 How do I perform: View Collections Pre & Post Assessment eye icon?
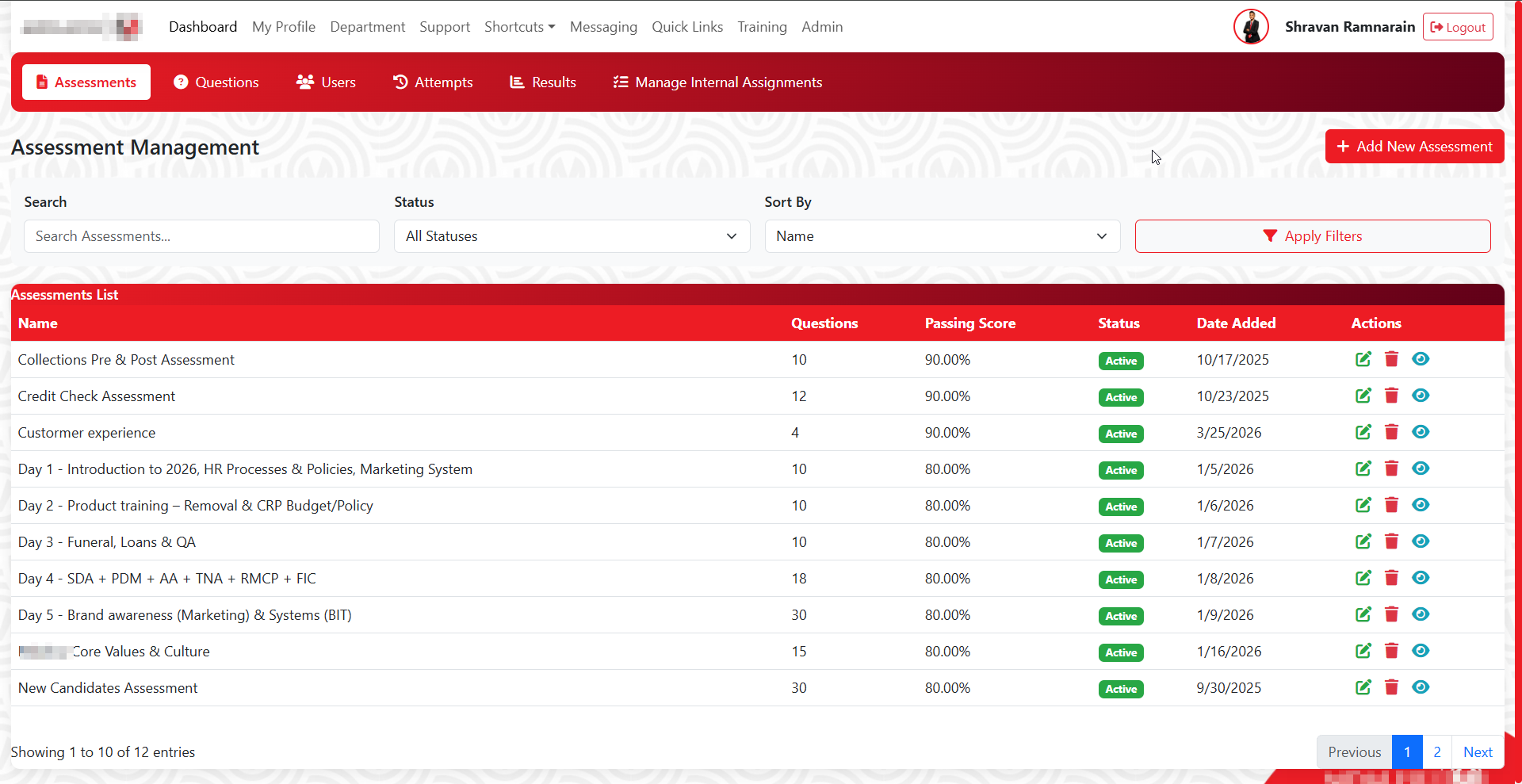point(1421,359)
